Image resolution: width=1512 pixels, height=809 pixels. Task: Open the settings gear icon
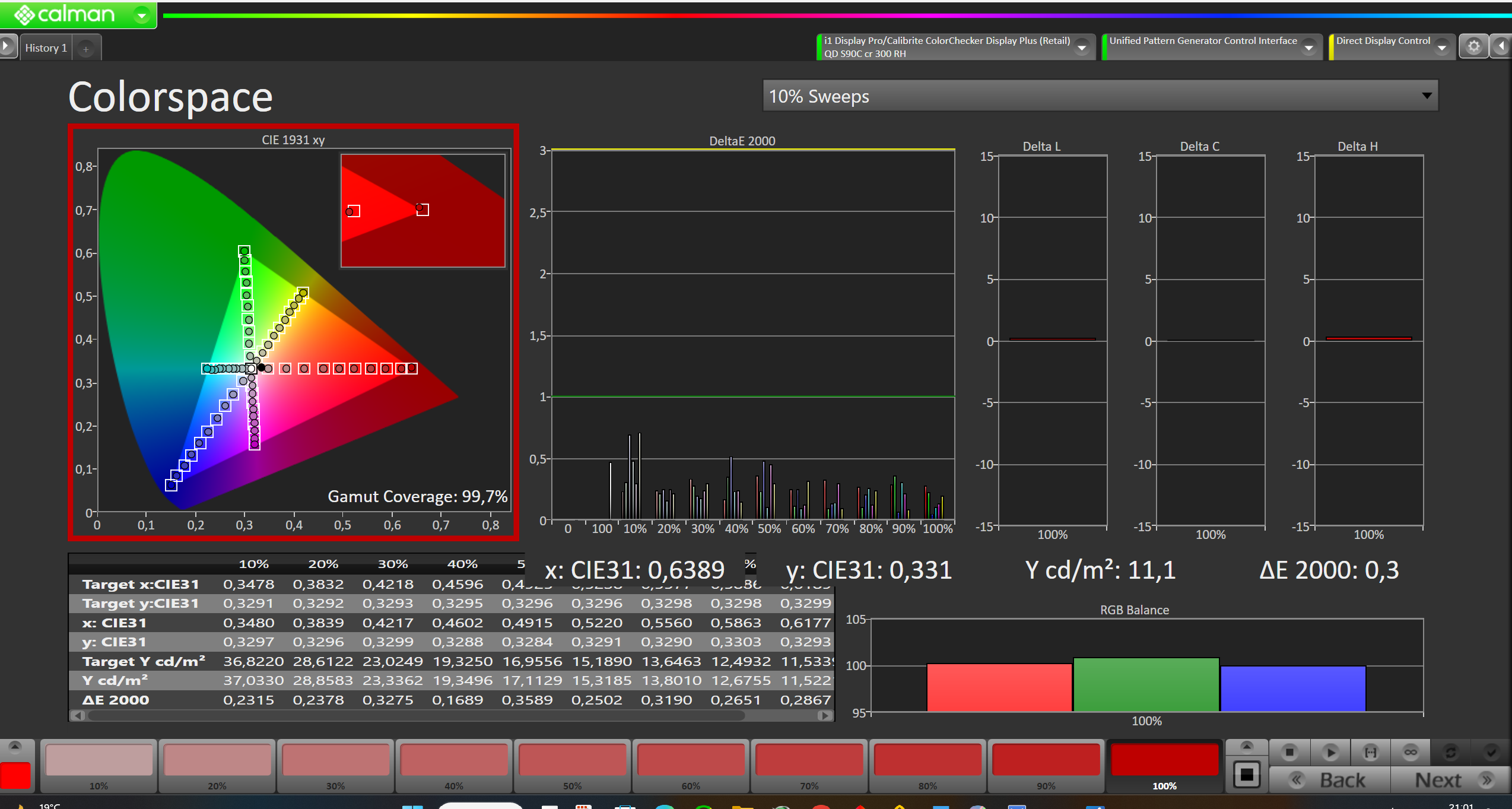click(1473, 47)
